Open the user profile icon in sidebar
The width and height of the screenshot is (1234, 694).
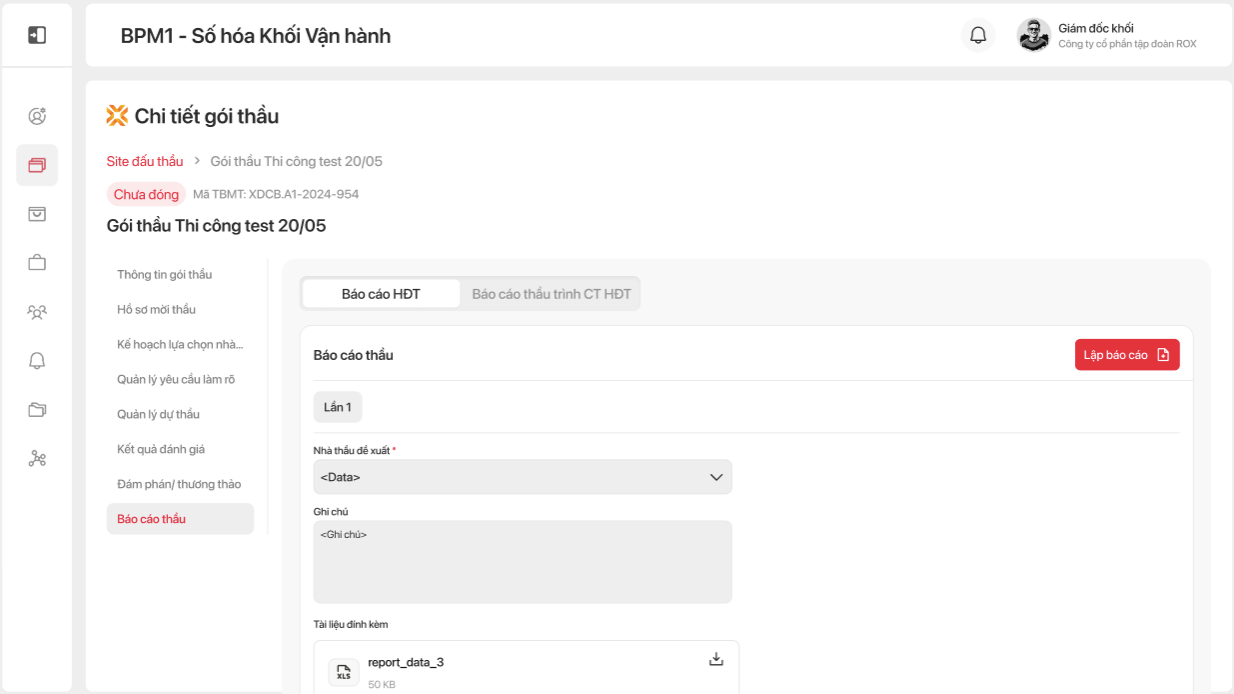coord(37,116)
